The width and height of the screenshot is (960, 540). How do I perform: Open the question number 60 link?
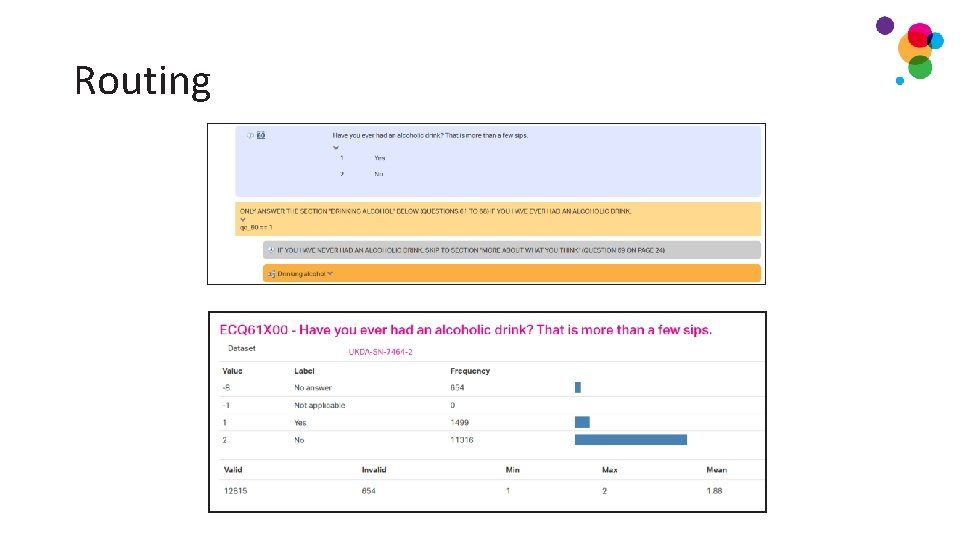click(x=261, y=135)
